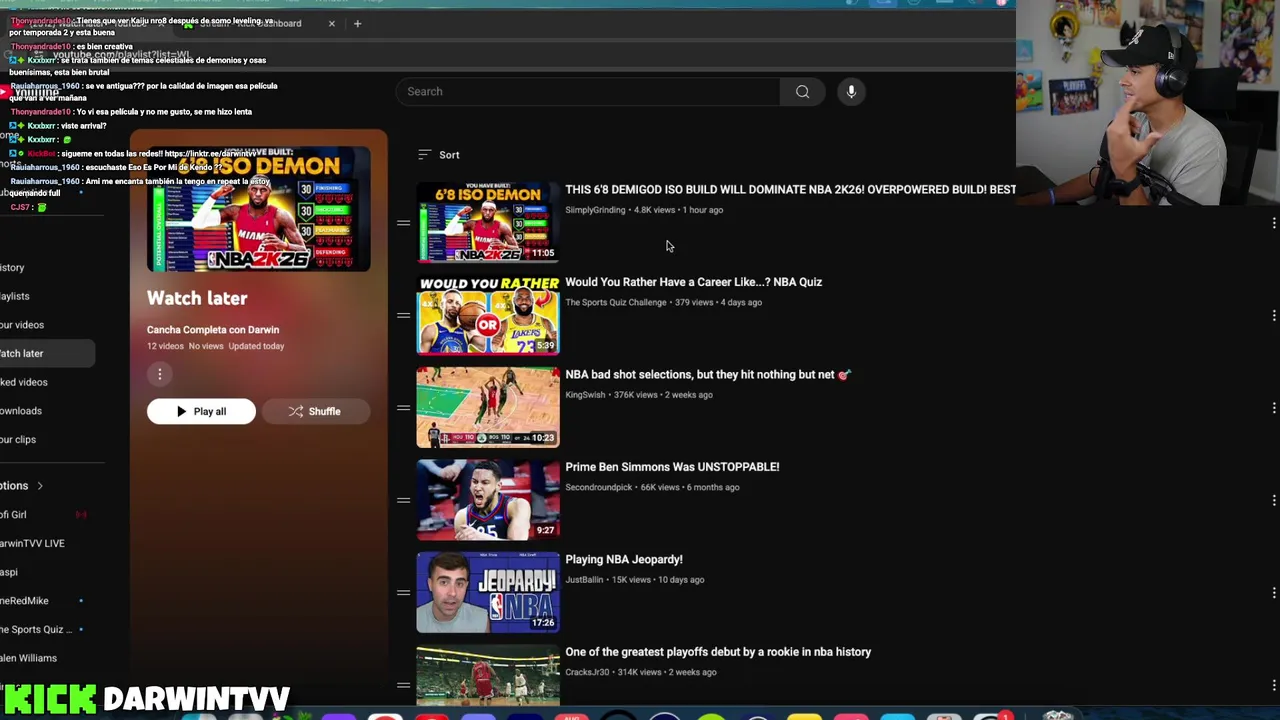1280x720 pixels.
Task: Open more options for 6'8 Demigod ISO Build video
Action: tap(1274, 223)
